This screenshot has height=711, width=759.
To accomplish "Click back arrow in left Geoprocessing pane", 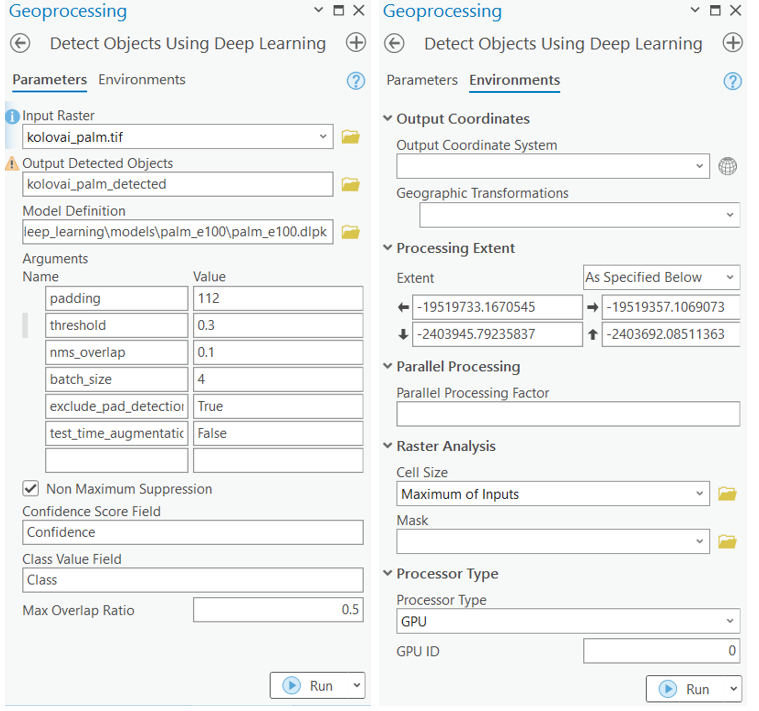I will coord(20,43).
